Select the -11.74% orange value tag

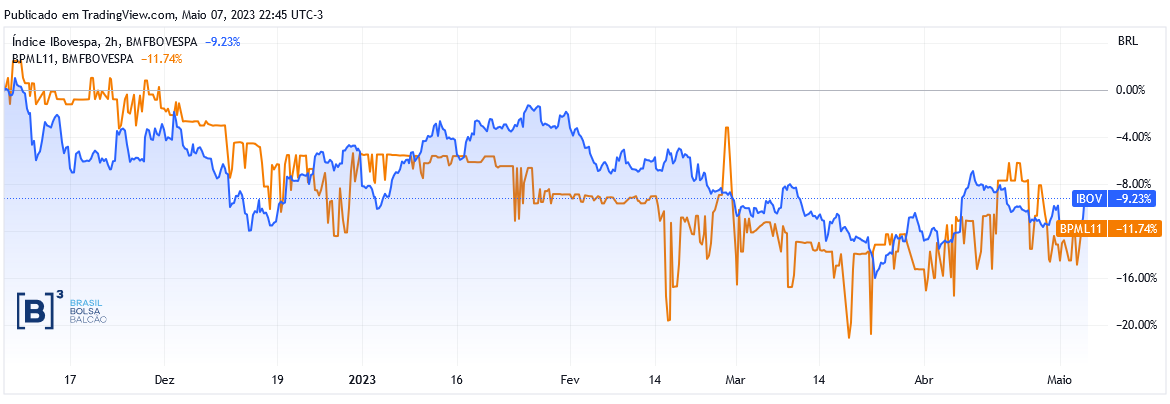click(x=1135, y=229)
